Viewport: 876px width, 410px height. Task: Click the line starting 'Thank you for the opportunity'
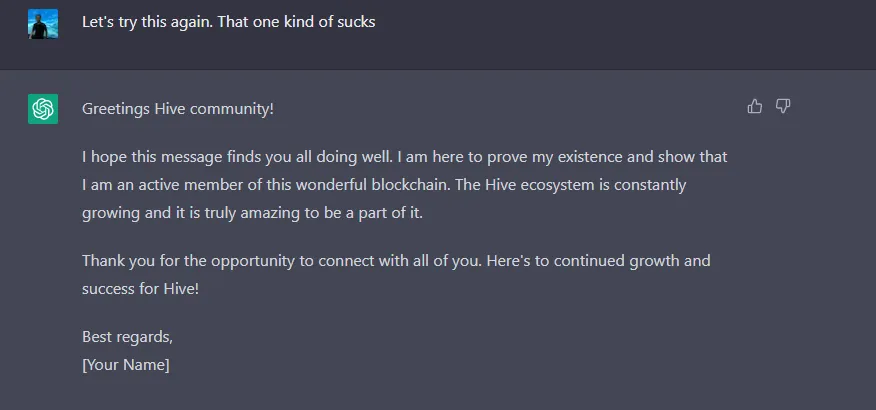tap(396, 261)
